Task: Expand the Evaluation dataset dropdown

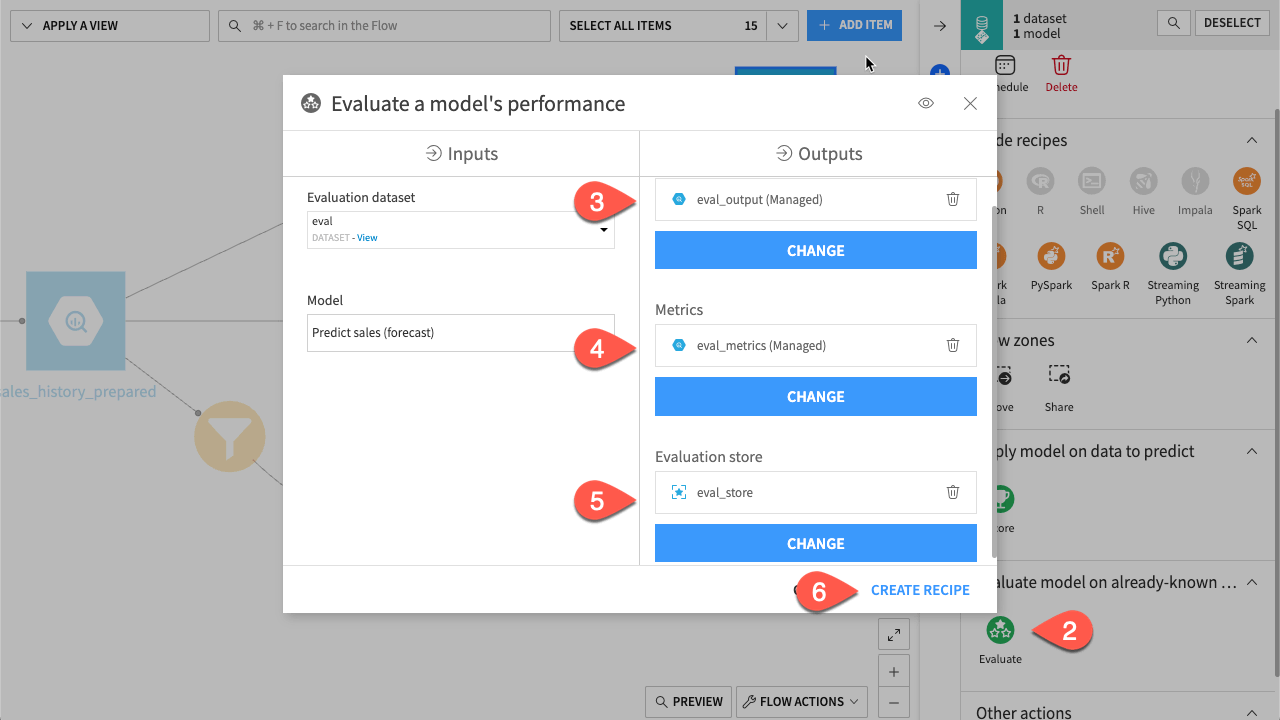Action: pos(603,229)
